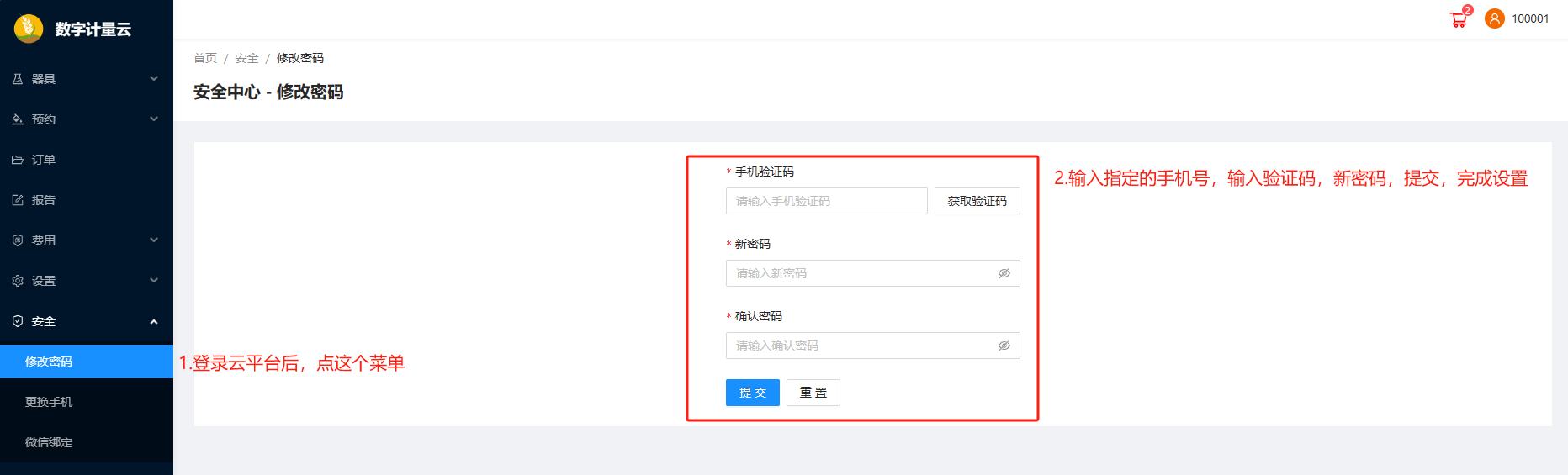Click the 首页 breadcrumb link
1568x475 pixels.
point(205,58)
